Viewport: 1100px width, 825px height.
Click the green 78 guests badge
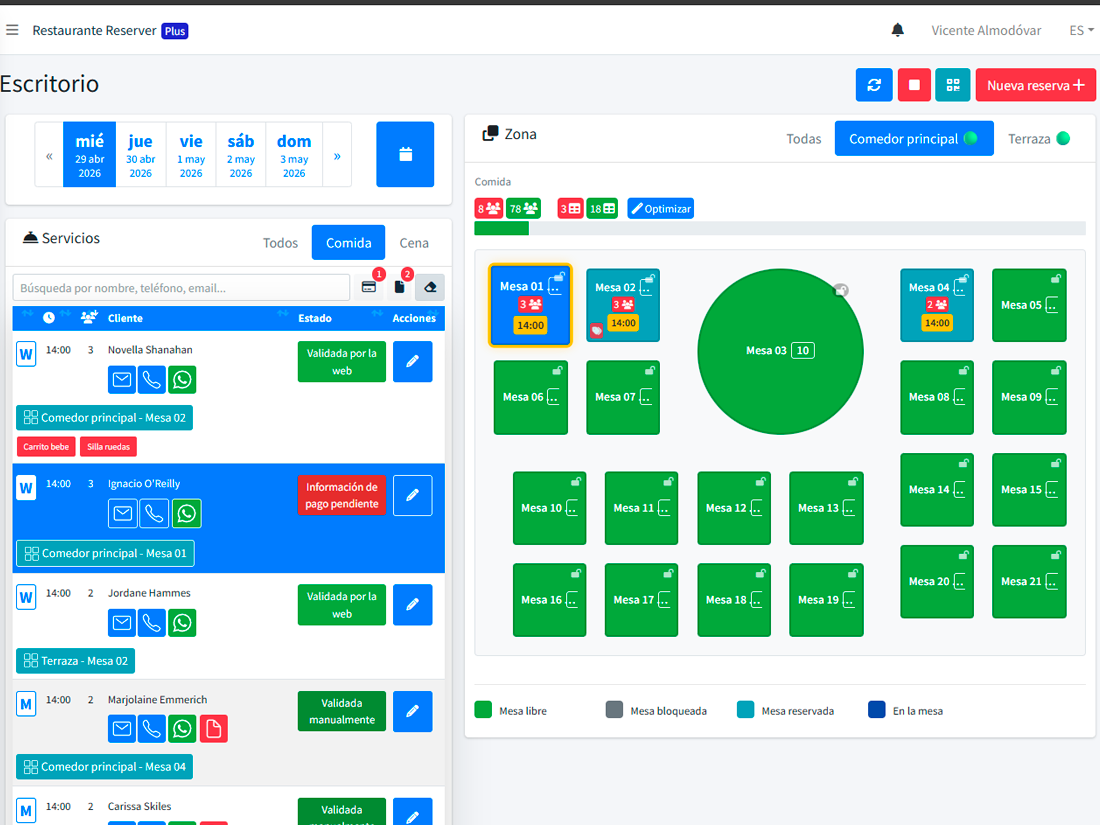pyautogui.click(x=523, y=208)
